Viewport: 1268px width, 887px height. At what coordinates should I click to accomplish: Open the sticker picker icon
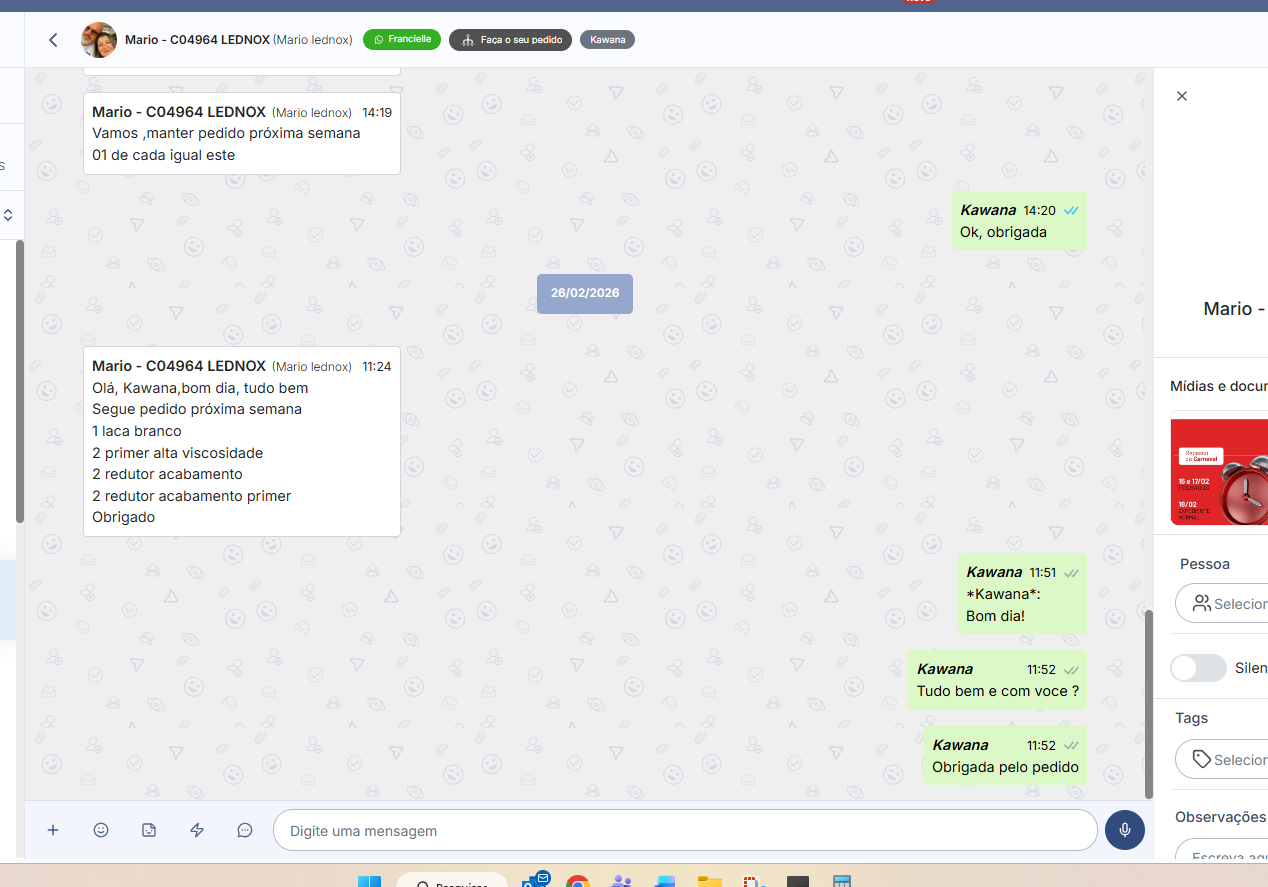[x=149, y=830]
